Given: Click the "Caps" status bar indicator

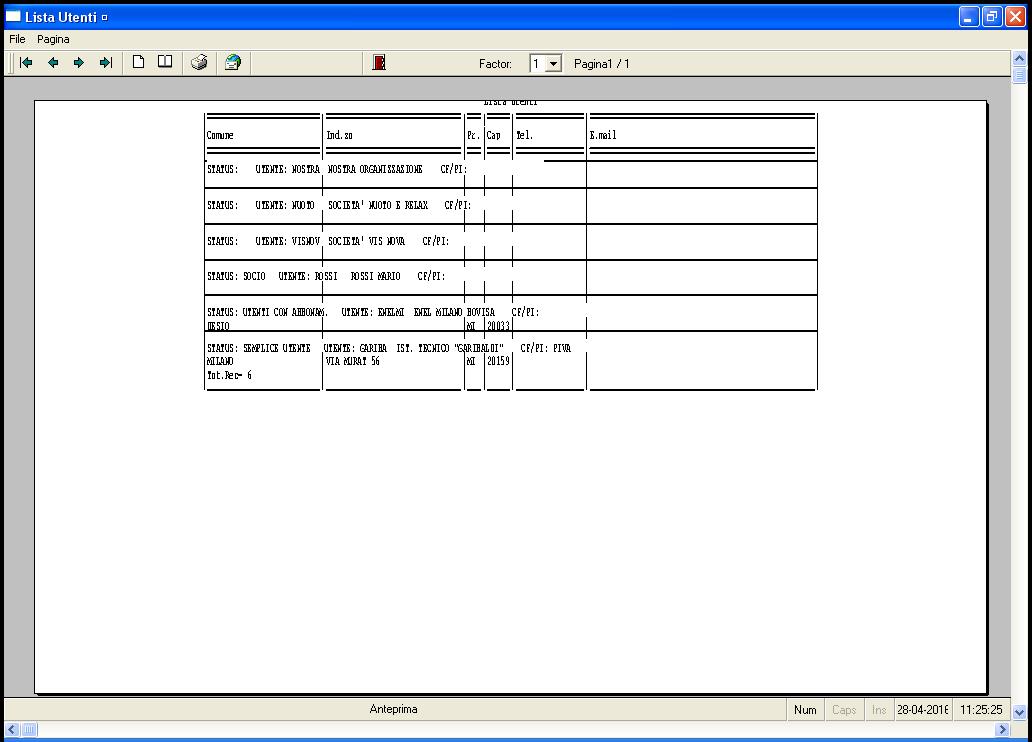Looking at the screenshot, I should tap(844, 710).
